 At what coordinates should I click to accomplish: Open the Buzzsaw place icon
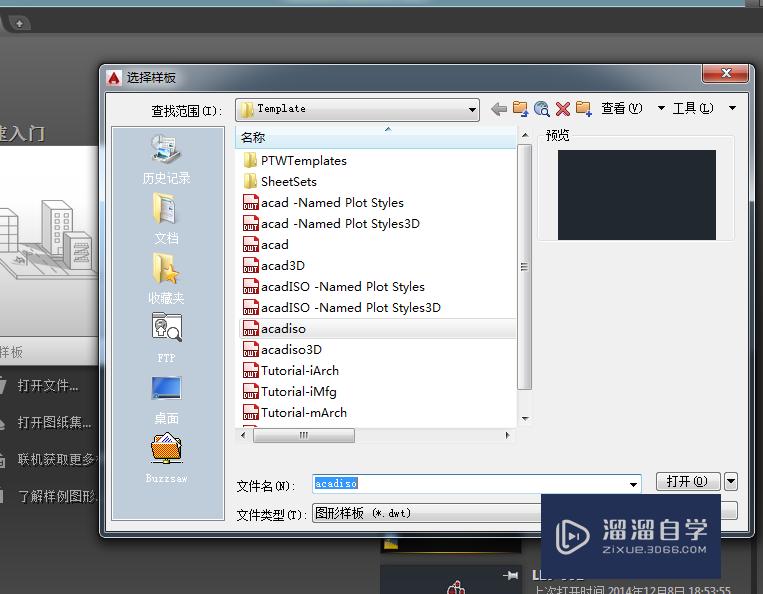pyautogui.click(x=166, y=458)
